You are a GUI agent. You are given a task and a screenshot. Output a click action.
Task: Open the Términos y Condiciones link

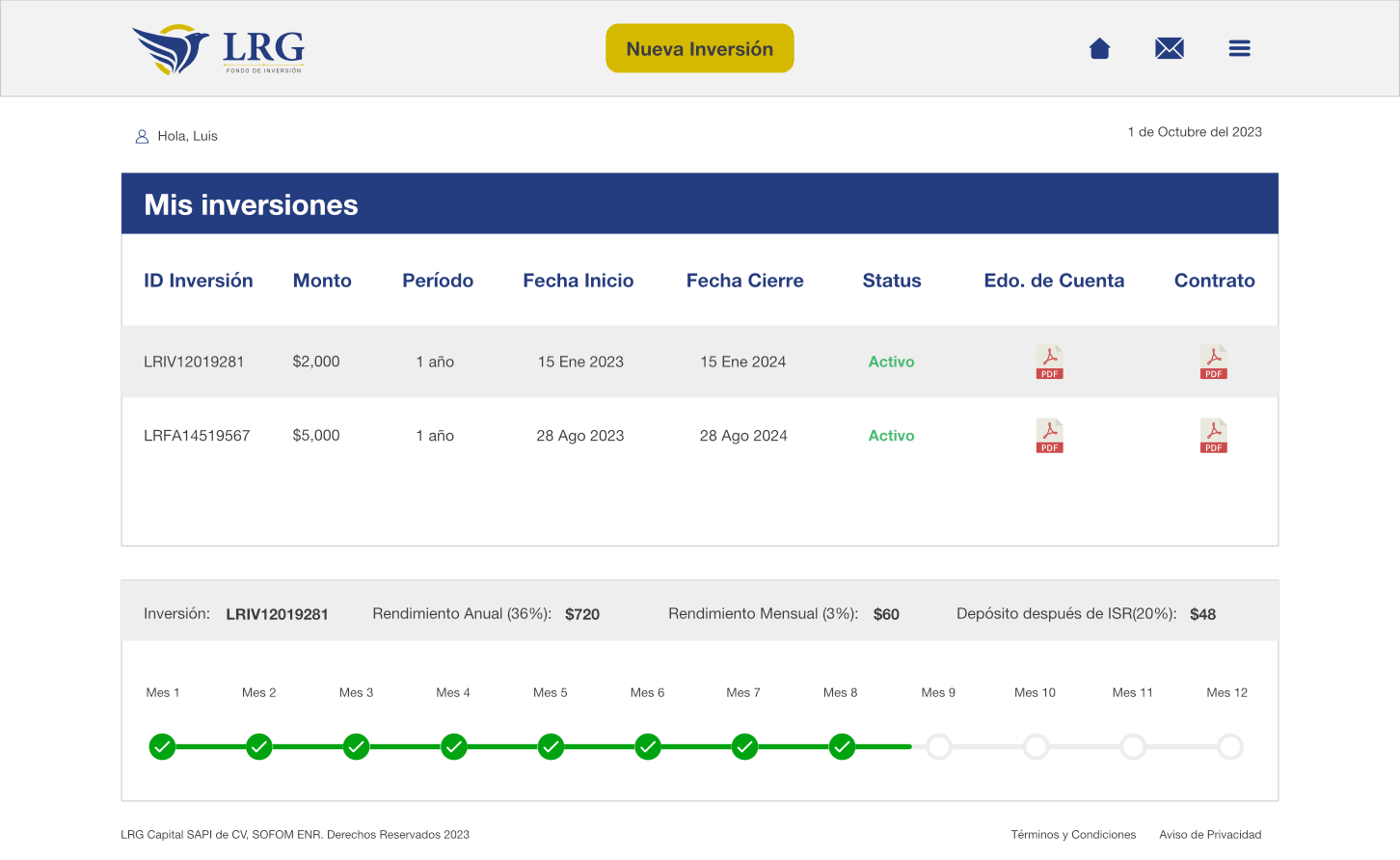pyautogui.click(x=1073, y=835)
